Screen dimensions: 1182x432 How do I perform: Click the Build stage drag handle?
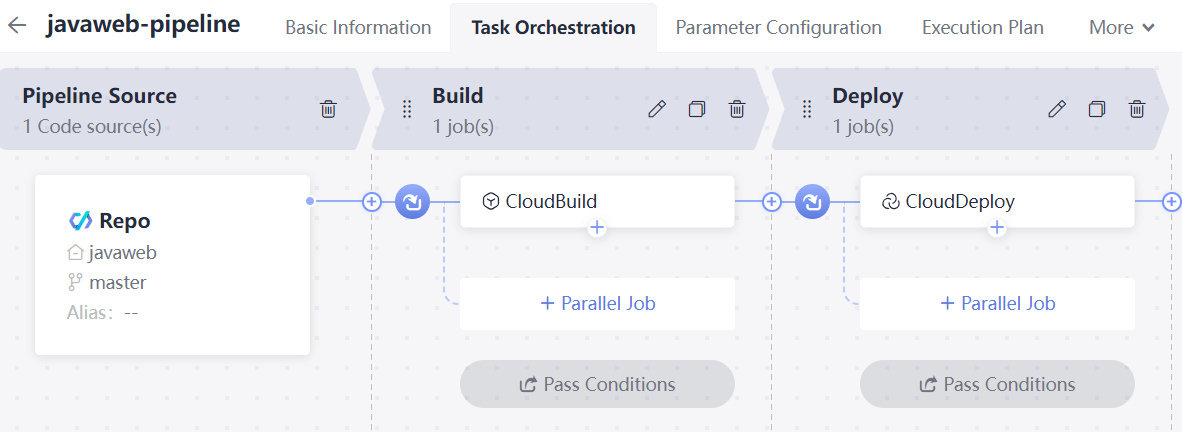(x=407, y=109)
